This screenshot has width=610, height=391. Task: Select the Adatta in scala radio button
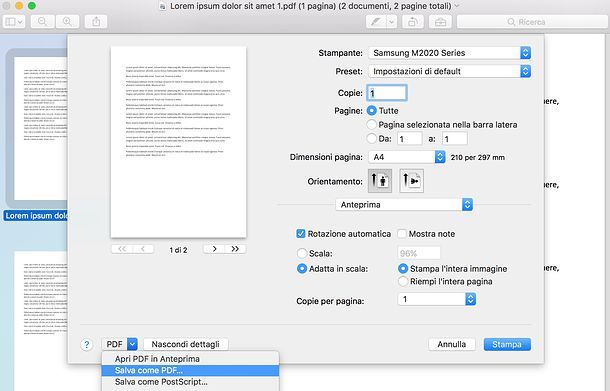pos(302,269)
